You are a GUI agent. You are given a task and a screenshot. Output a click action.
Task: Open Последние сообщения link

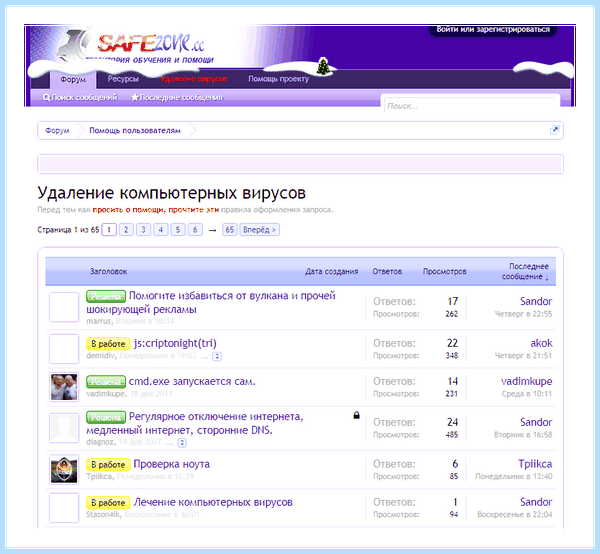point(181,98)
